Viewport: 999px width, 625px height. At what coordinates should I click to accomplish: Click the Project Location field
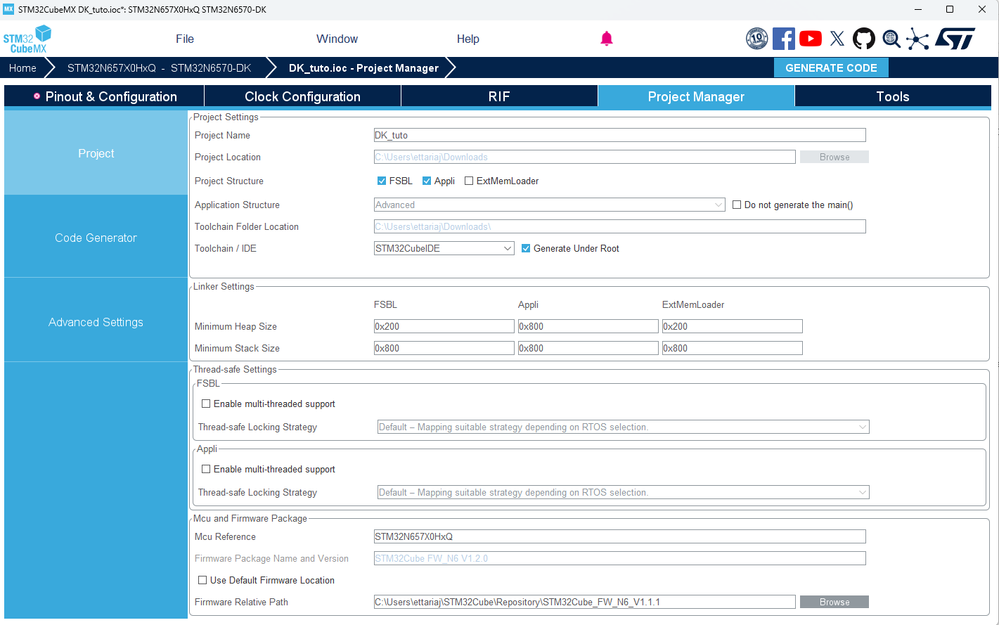pos(584,157)
